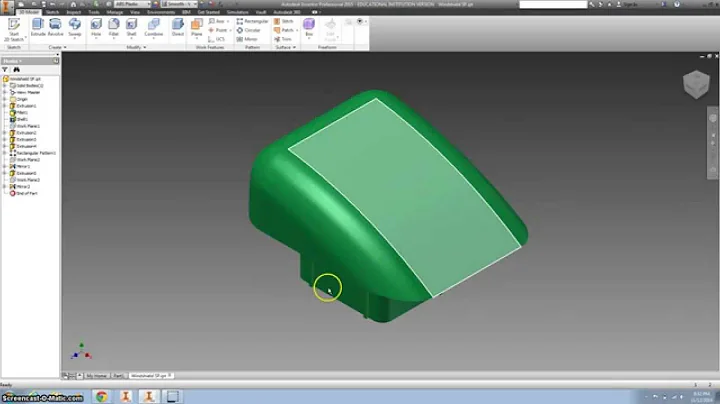The height and width of the screenshot is (404, 720).
Task: Select the Patch surface tool
Action: click(285, 30)
